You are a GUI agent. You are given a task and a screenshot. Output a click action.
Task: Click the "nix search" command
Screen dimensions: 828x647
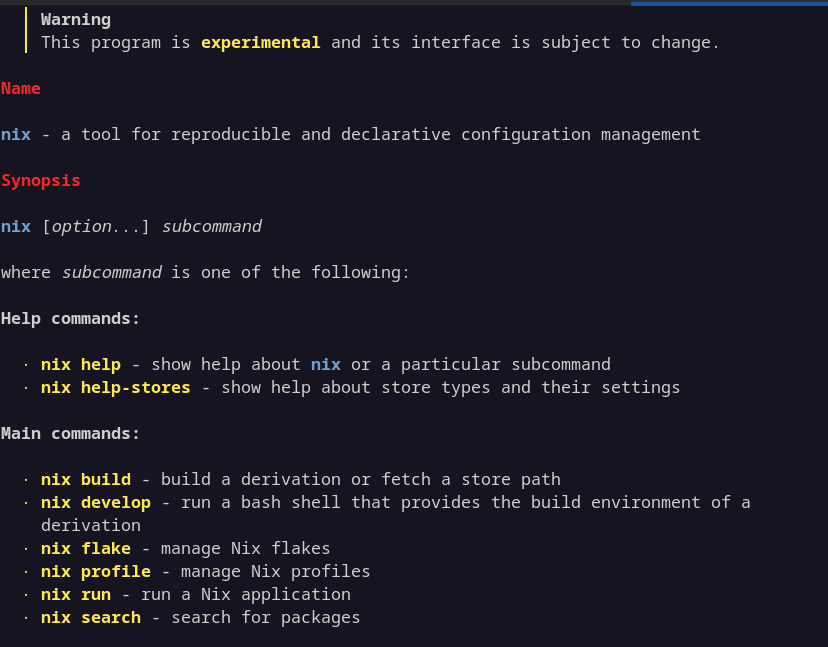tap(90, 618)
